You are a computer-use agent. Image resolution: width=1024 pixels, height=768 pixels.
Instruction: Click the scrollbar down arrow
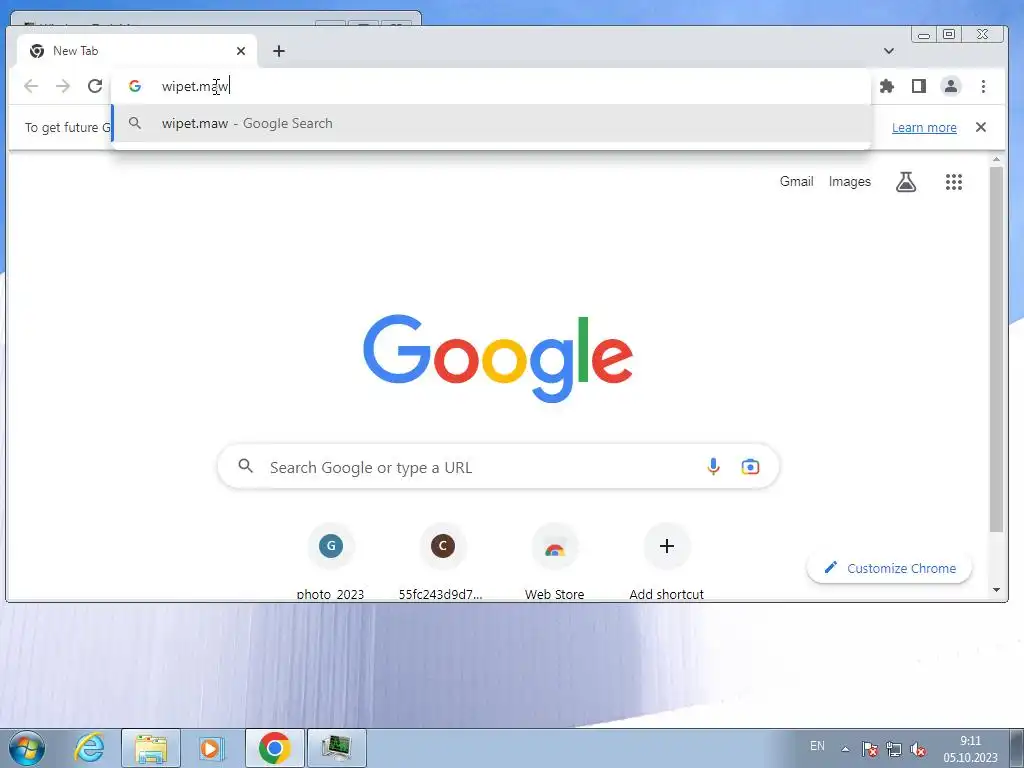pos(996,590)
